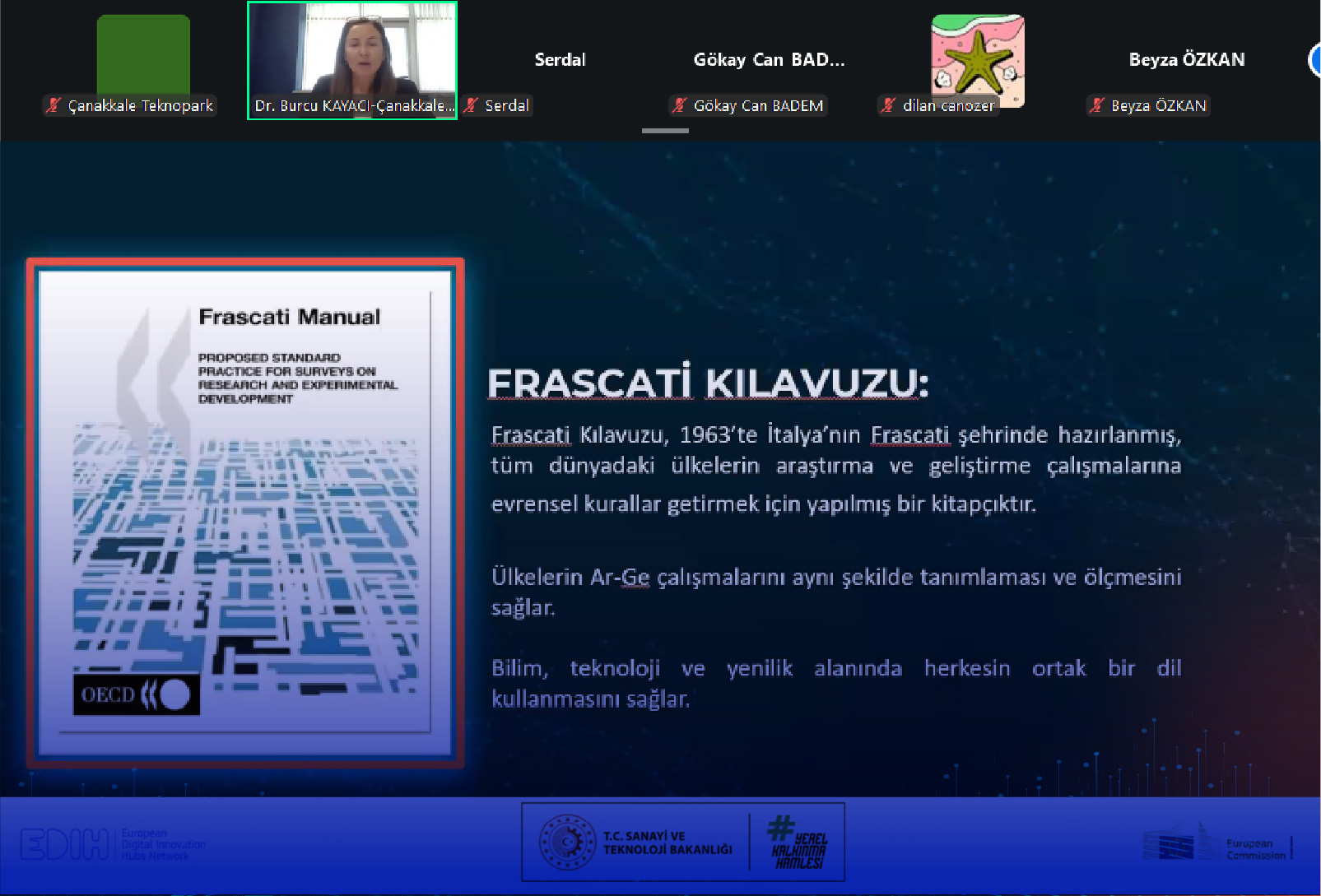Click the paragraph starting 'Bilim, teknoloji ve yenilik'
Image resolution: width=1321 pixels, height=896 pixels.
coord(836,683)
